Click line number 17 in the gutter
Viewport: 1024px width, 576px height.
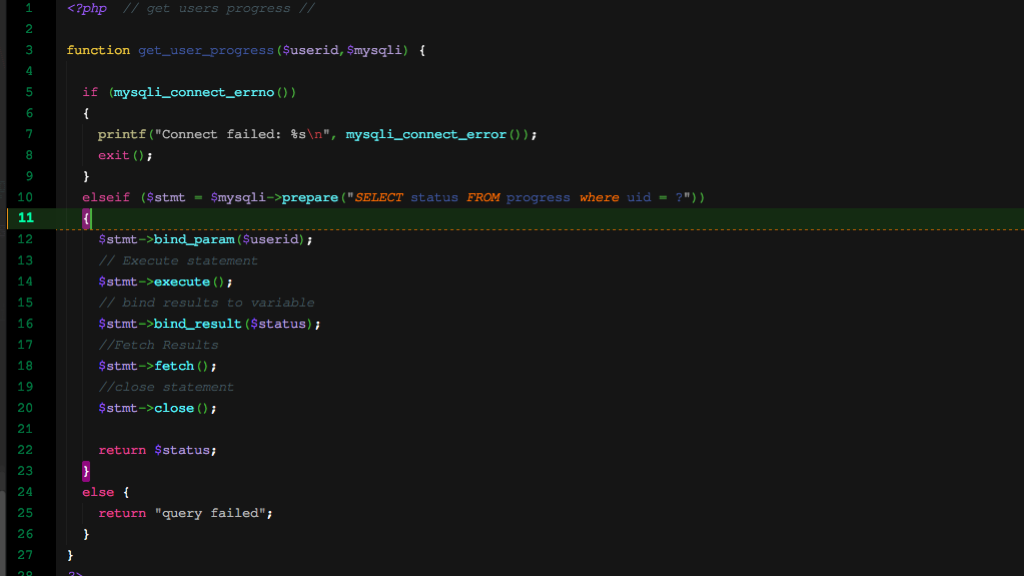point(25,345)
